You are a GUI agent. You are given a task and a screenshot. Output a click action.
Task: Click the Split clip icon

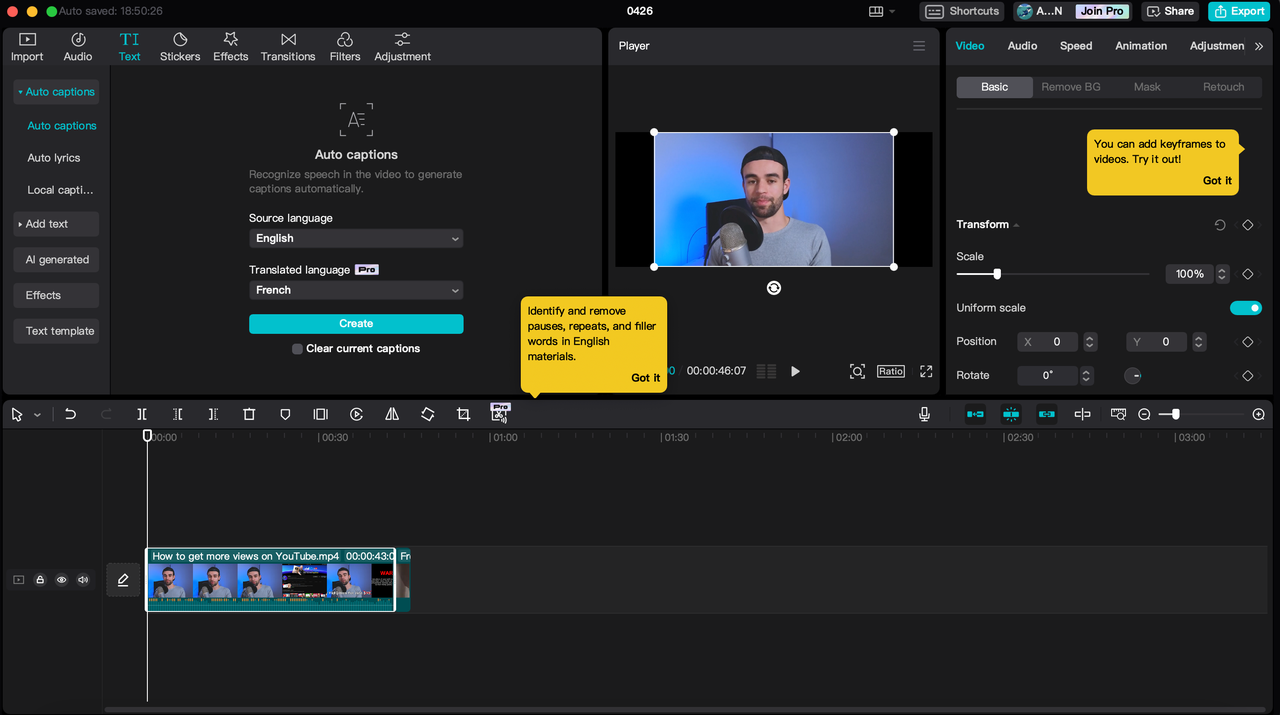pyautogui.click(x=142, y=414)
